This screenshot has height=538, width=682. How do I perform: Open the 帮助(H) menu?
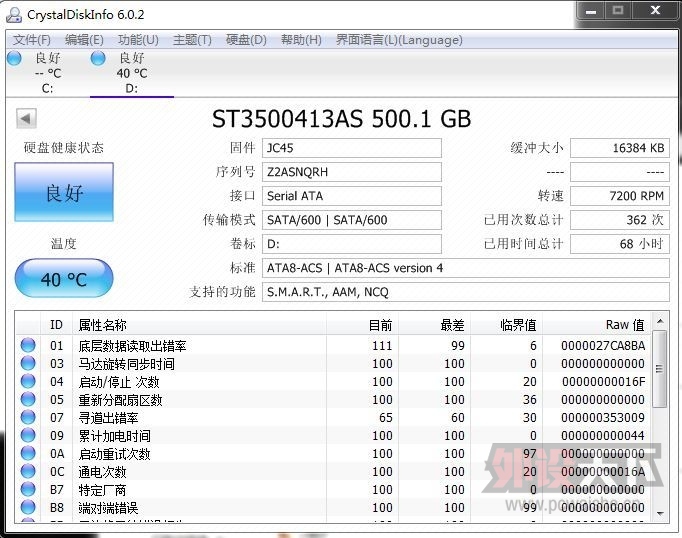click(x=301, y=40)
